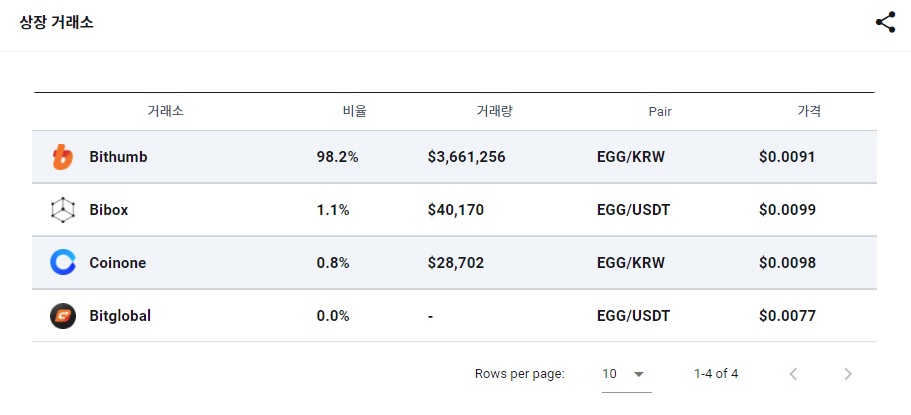
Task: Select the 98.2% ratio cell
Action: [x=338, y=157]
